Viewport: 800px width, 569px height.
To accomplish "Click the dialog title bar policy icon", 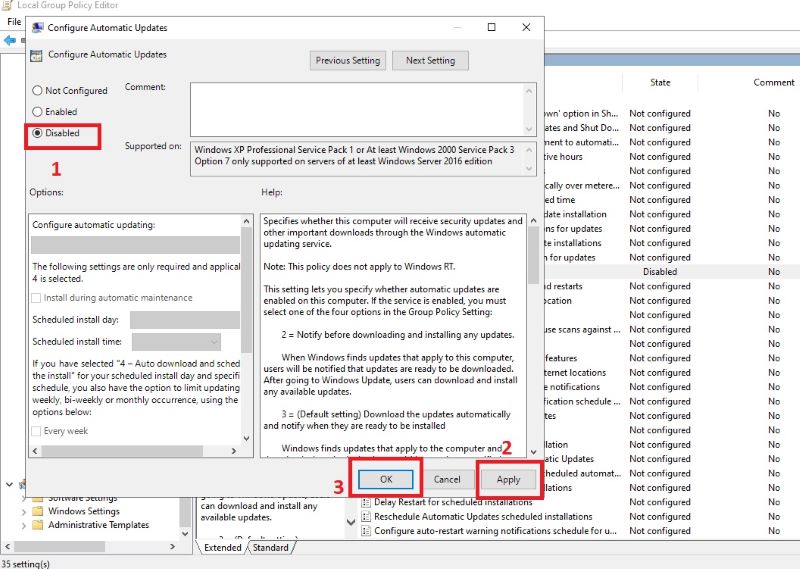I will 37,28.
